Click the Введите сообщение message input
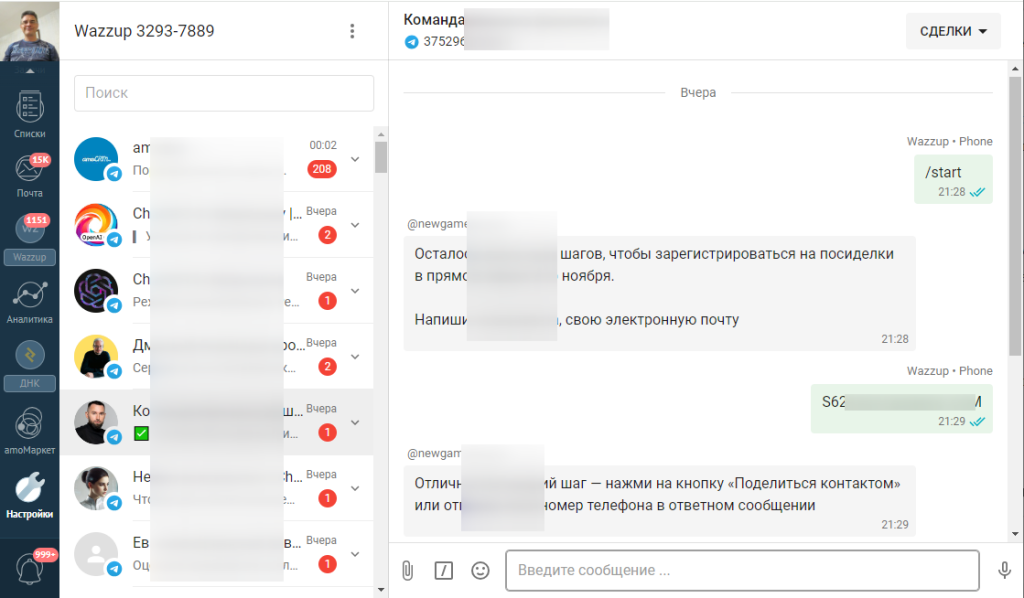The height and width of the screenshot is (598, 1024). [x=741, y=570]
